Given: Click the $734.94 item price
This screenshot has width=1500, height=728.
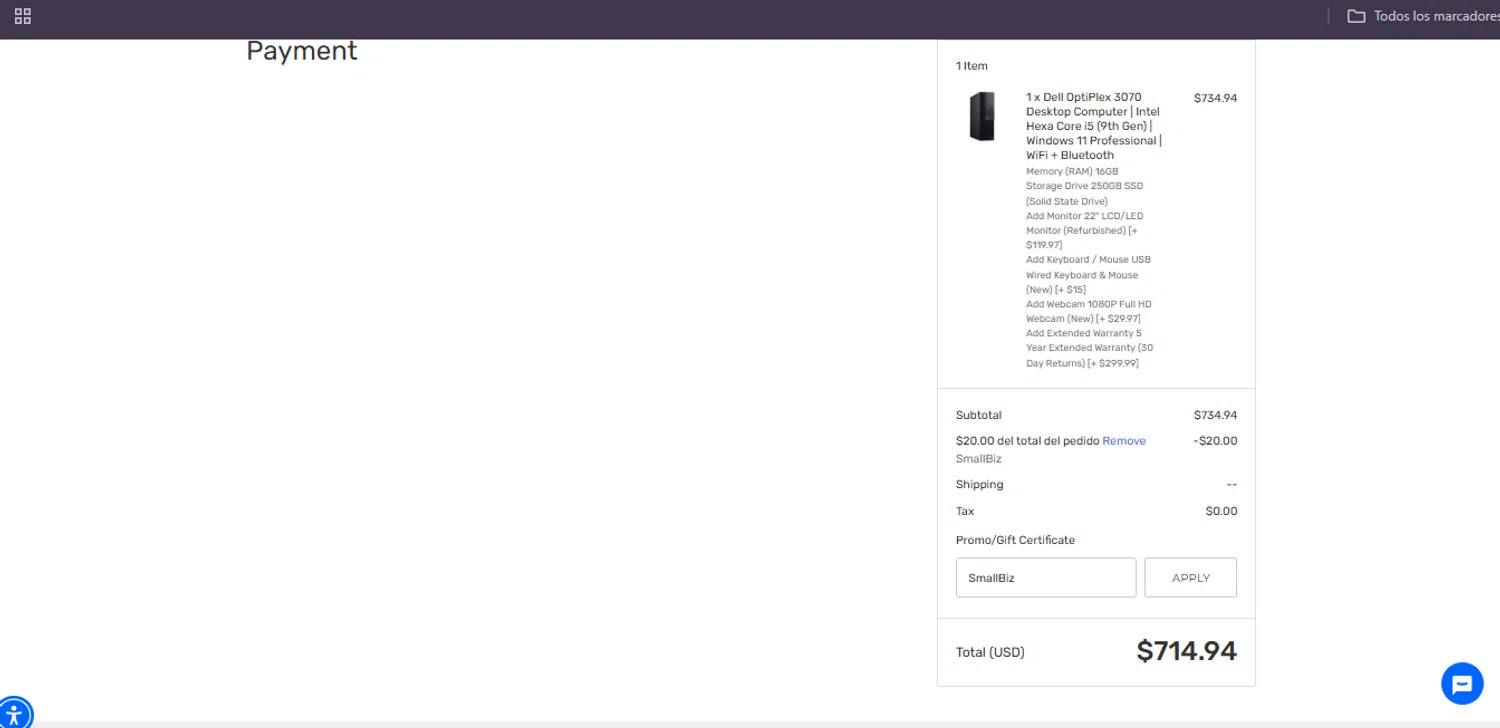Looking at the screenshot, I should click(x=1215, y=98).
